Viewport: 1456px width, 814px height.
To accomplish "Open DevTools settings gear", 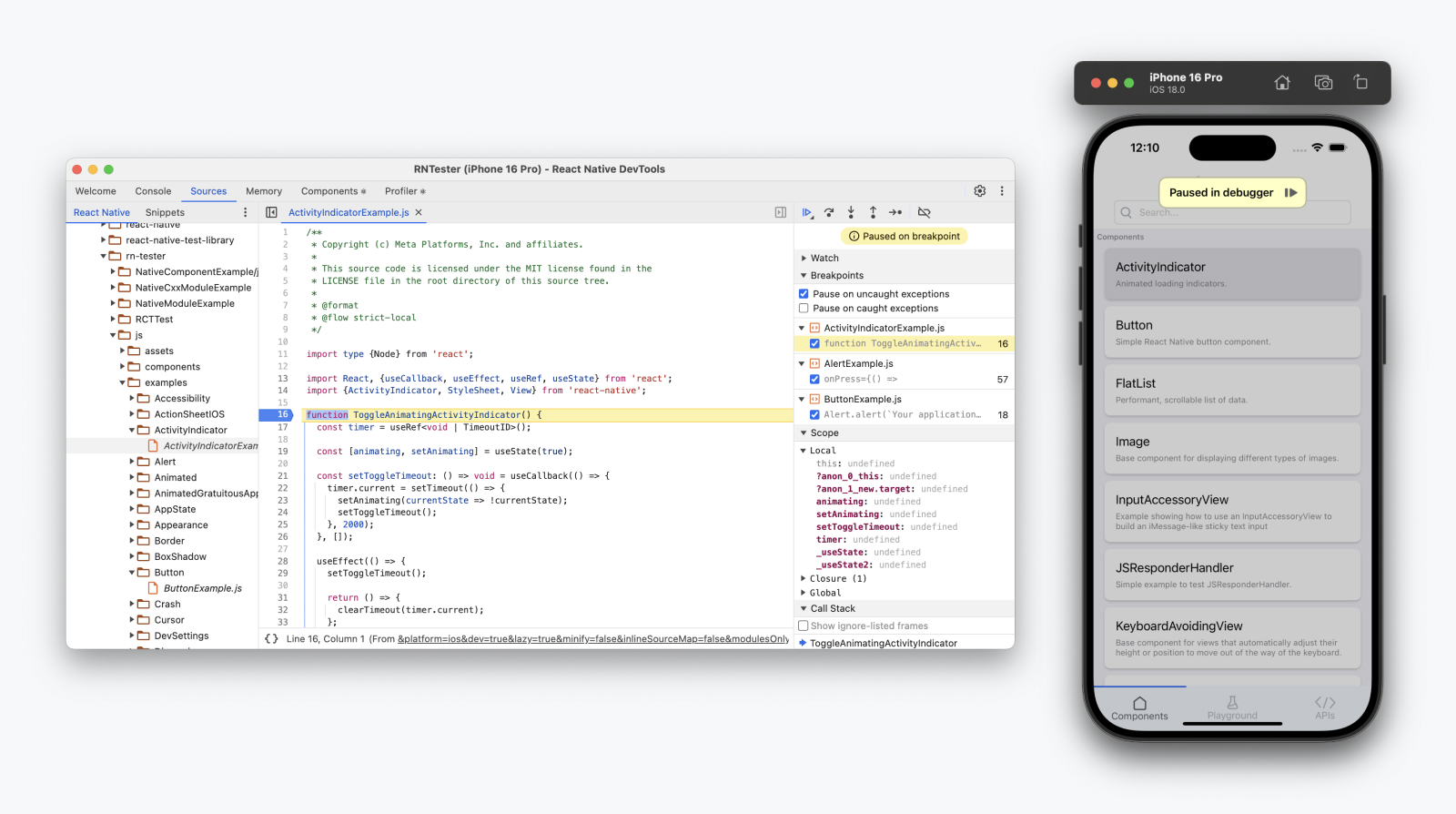I will click(979, 191).
